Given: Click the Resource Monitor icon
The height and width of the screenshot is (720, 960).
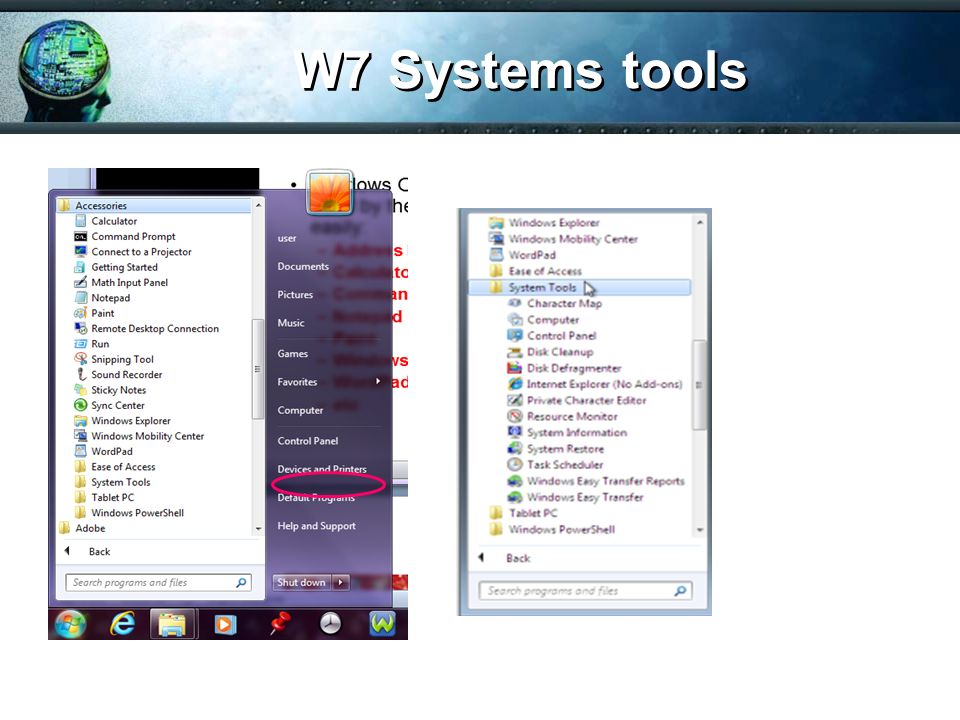Looking at the screenshot, I should click(515, 416).
